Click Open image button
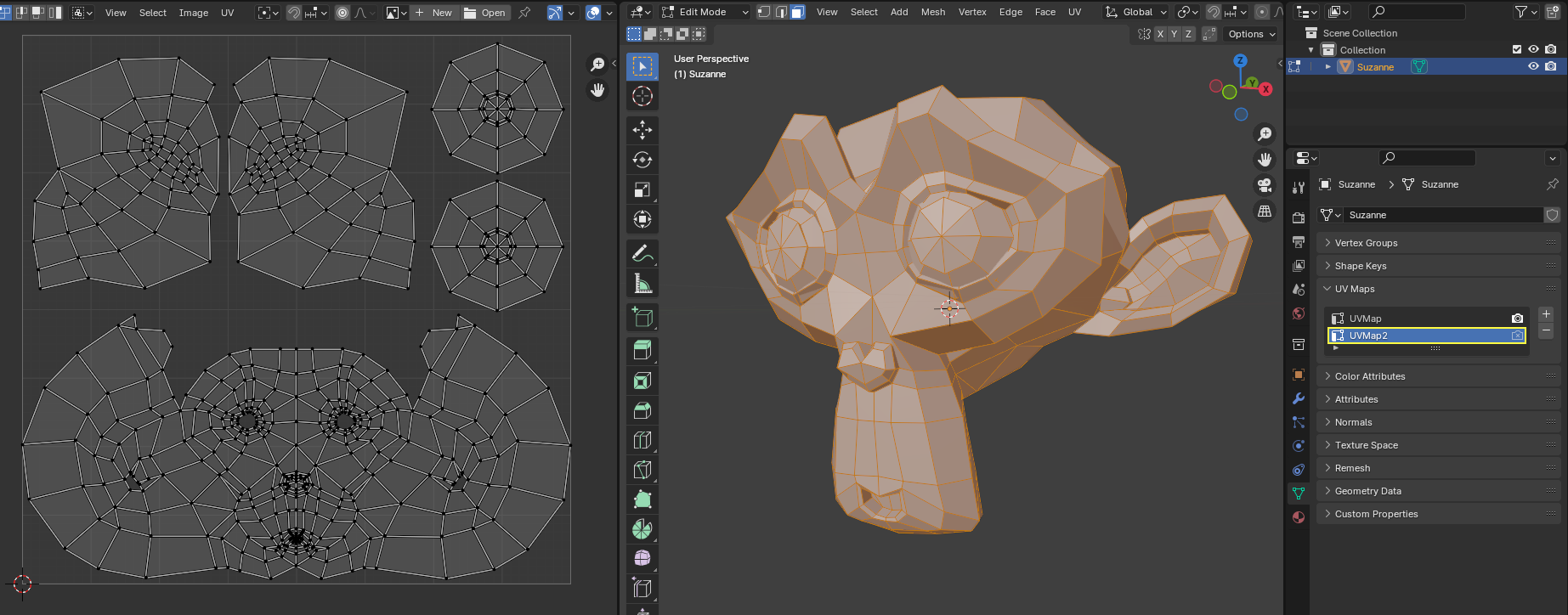Image resolution: width=1568 pixels, height=615 pixels. click(485, 13)
